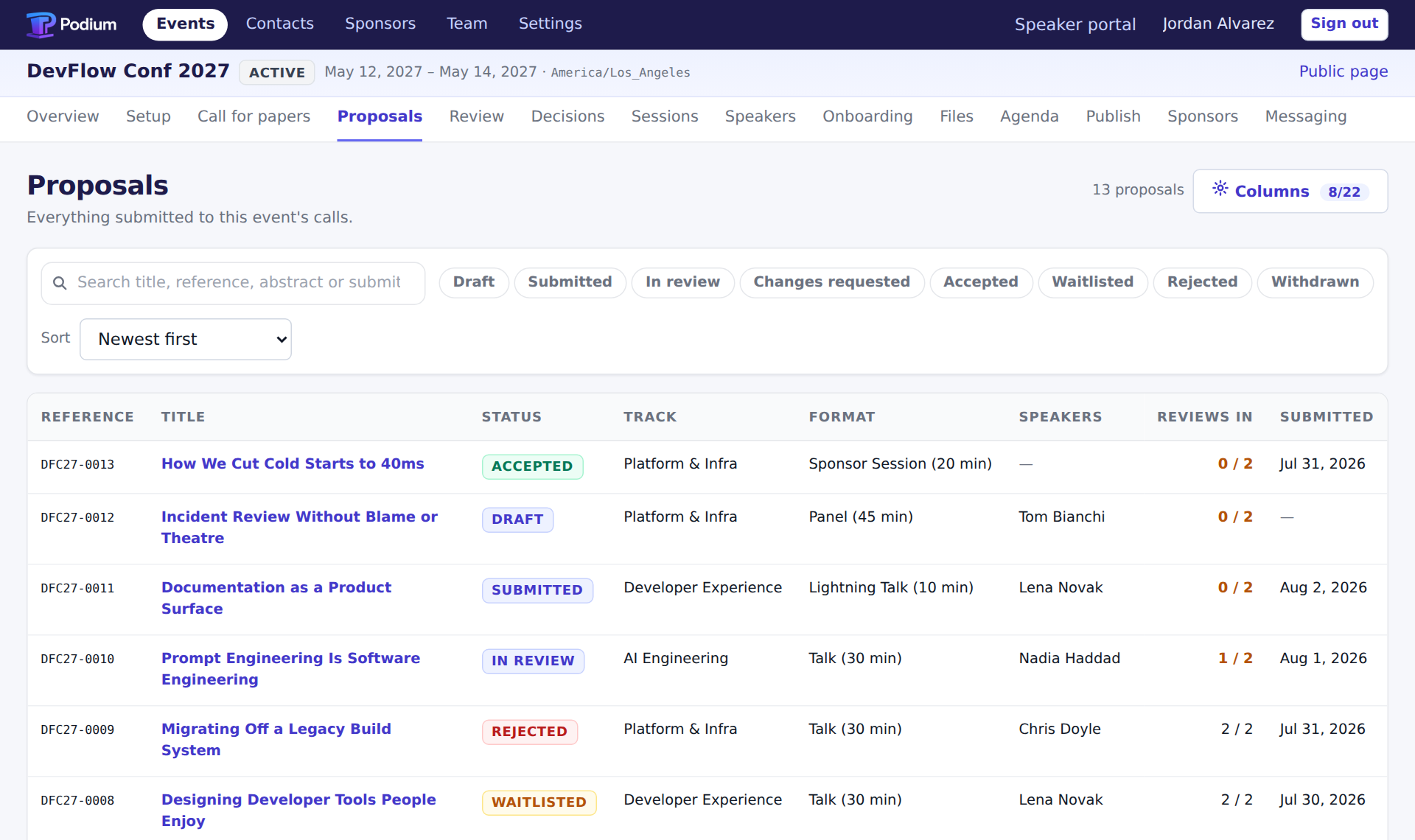Toggle the Submitted status filter

570,282
